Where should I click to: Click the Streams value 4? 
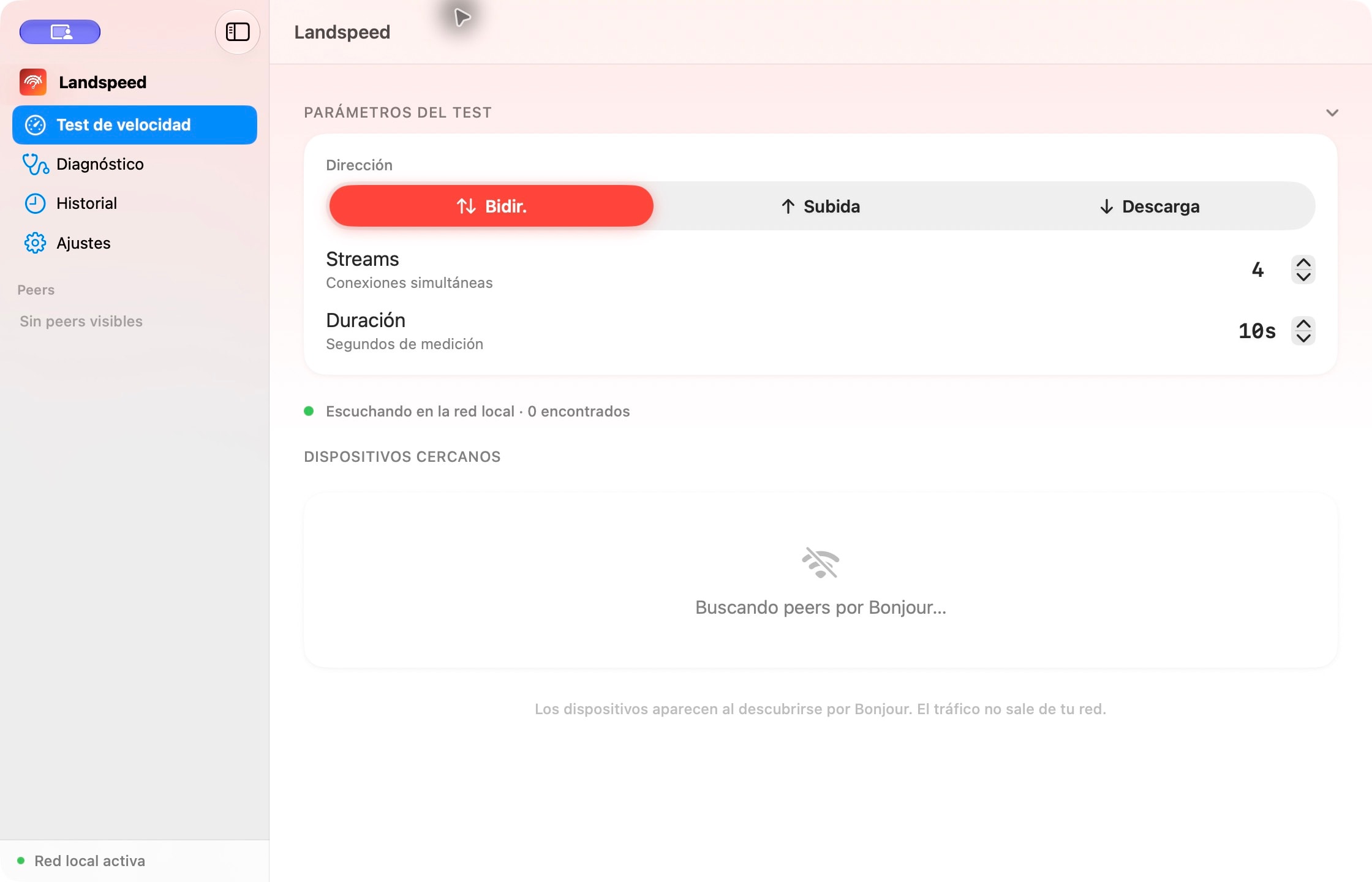pos(1257,269)
